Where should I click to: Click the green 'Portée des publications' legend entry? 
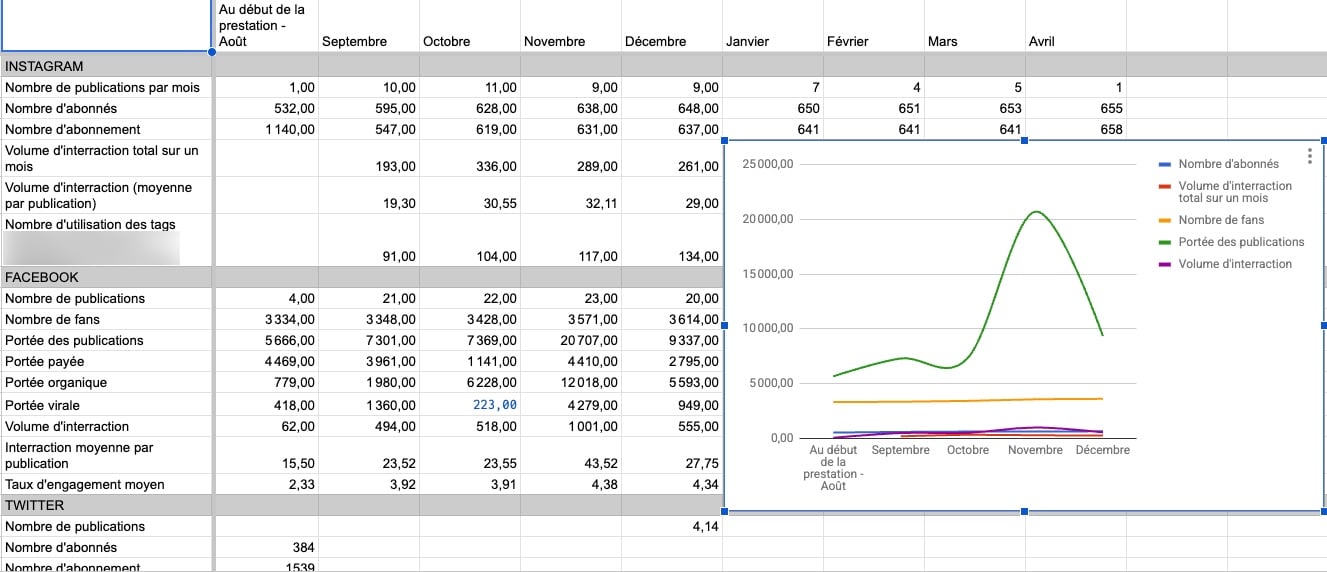(1231, 242)
